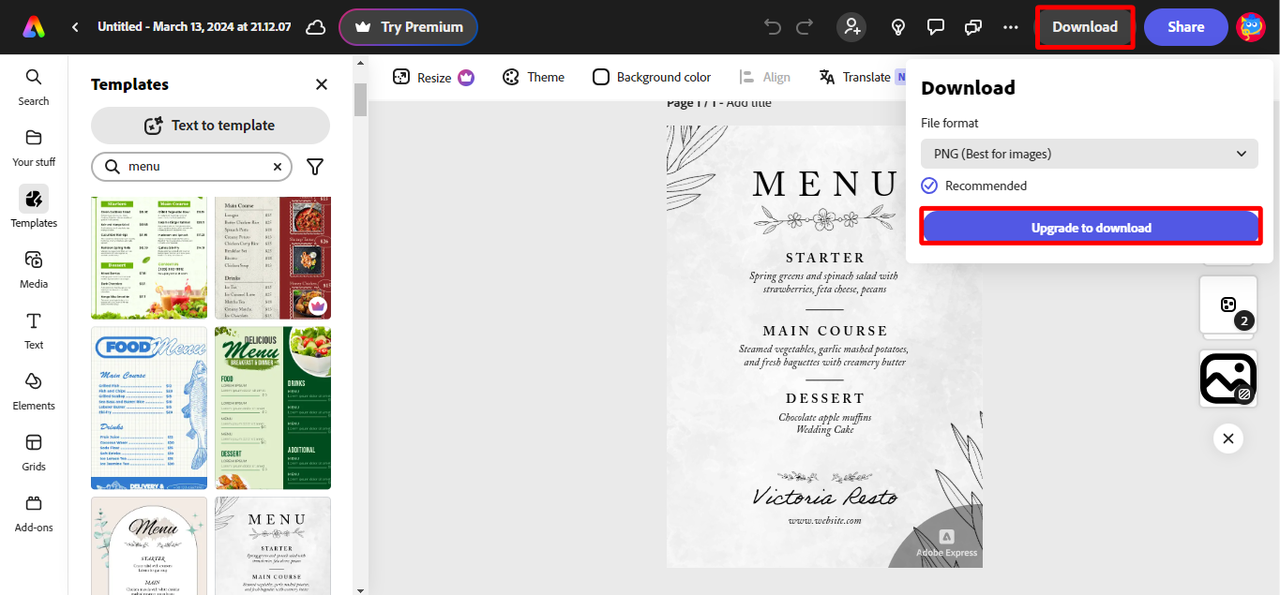Select the blue Food Menu fish template
Screen dimensions: 1280x595
(x=149, y=408)
